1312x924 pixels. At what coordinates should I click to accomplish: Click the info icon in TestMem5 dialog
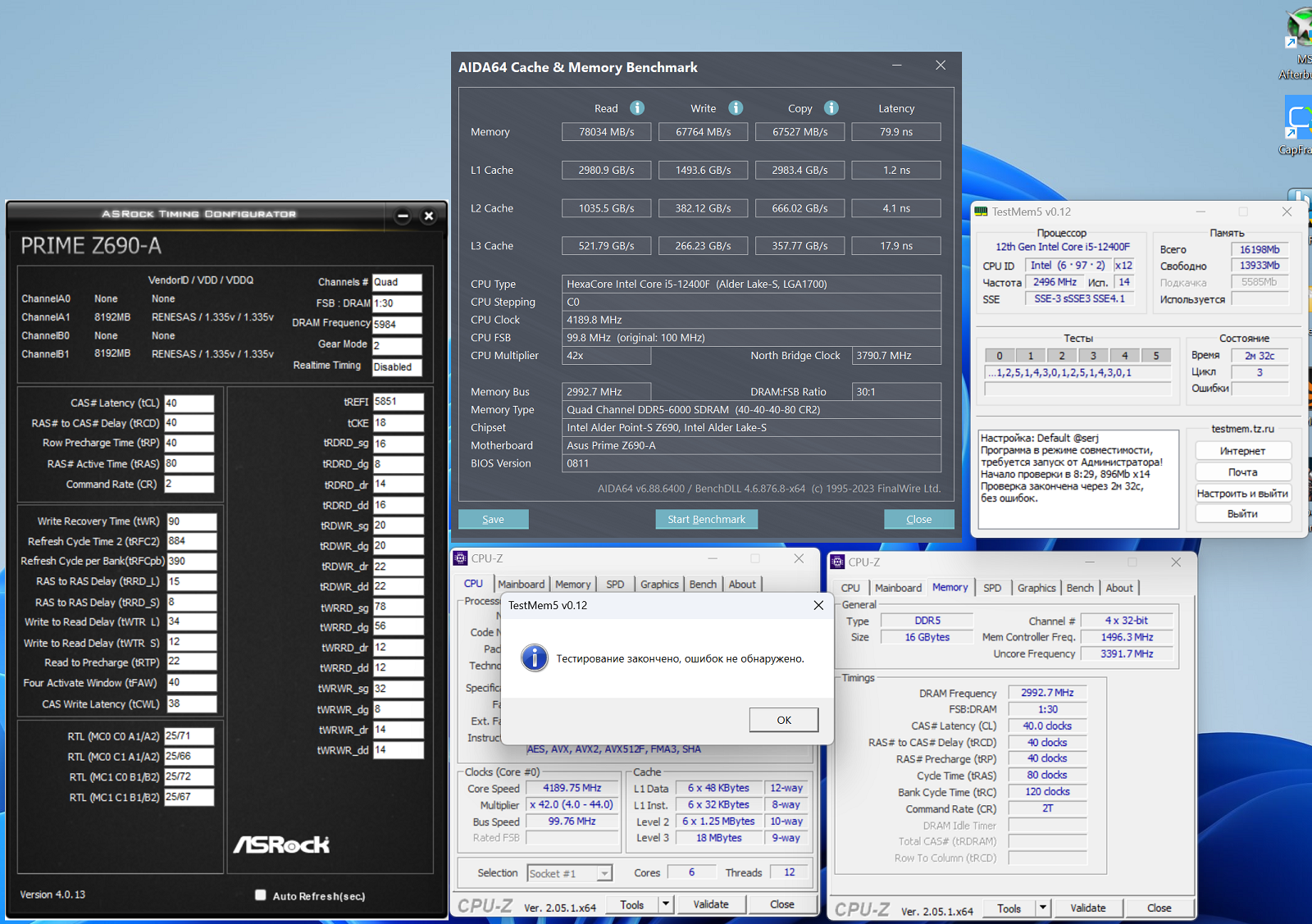pyautogui.click(x=535, y=658)
